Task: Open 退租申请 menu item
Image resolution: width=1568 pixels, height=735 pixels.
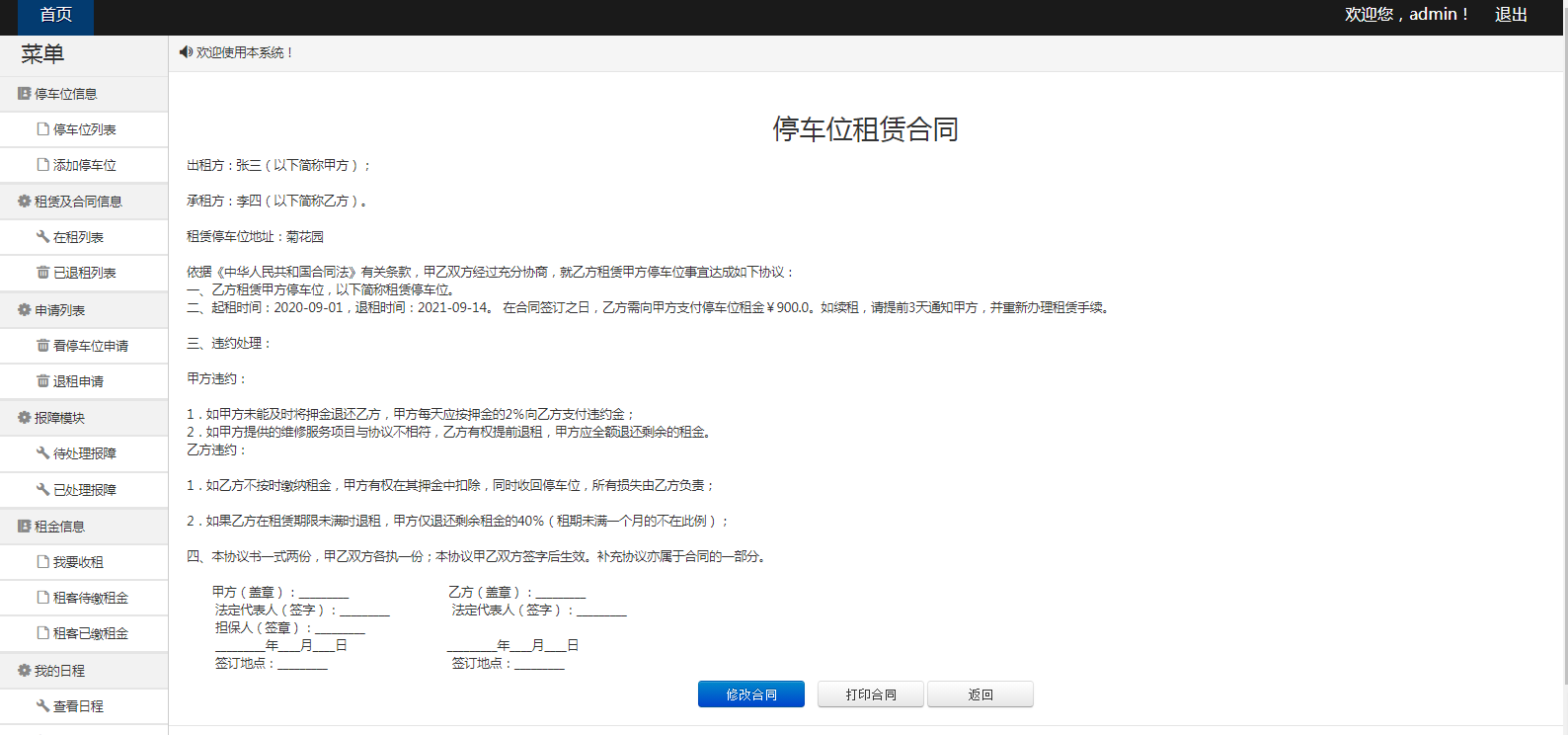Action: point(84,381)
